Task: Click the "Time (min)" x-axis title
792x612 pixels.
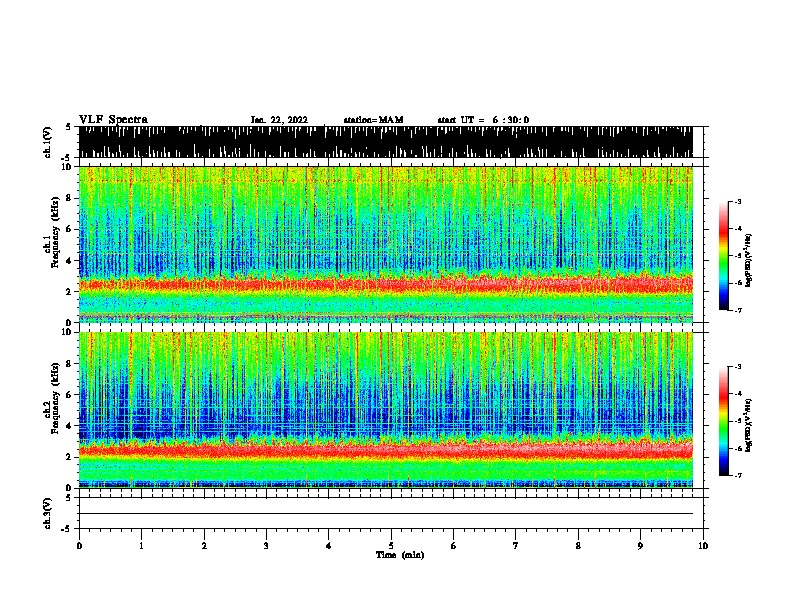Action: pos(400,555)
